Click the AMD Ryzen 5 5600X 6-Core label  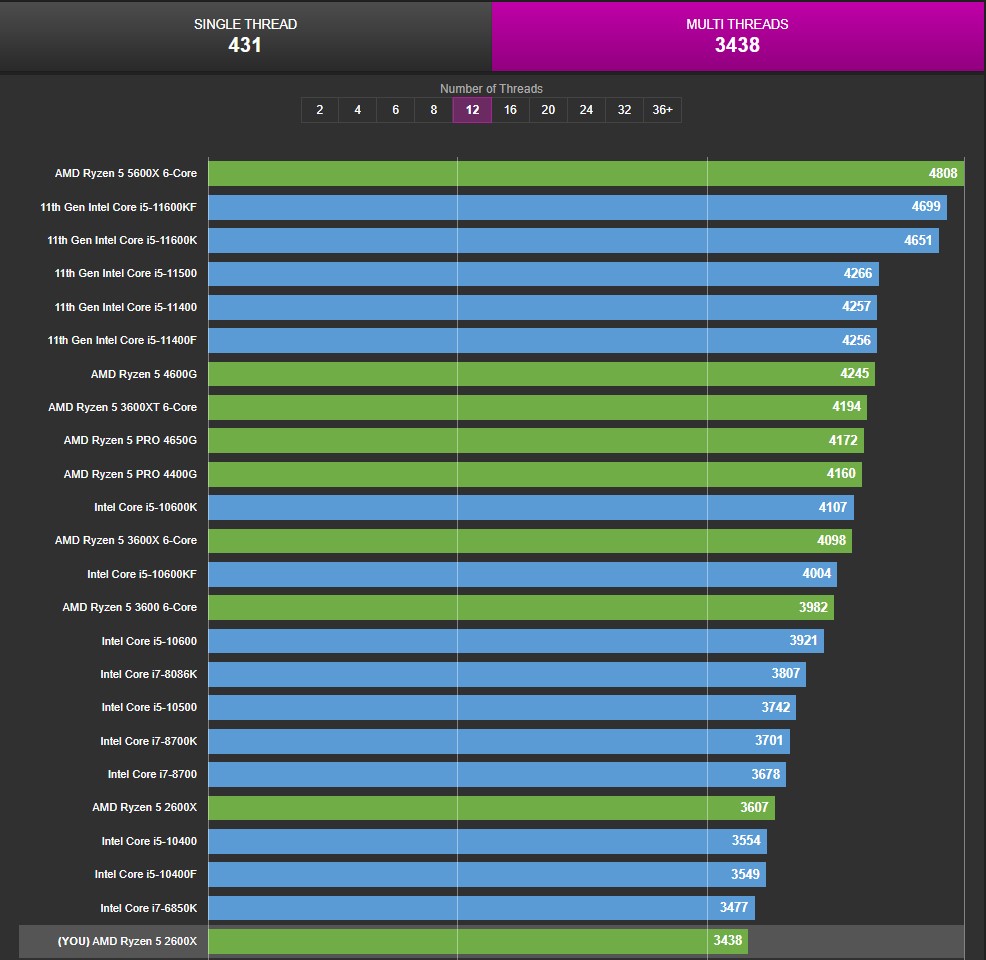point(126,174)
